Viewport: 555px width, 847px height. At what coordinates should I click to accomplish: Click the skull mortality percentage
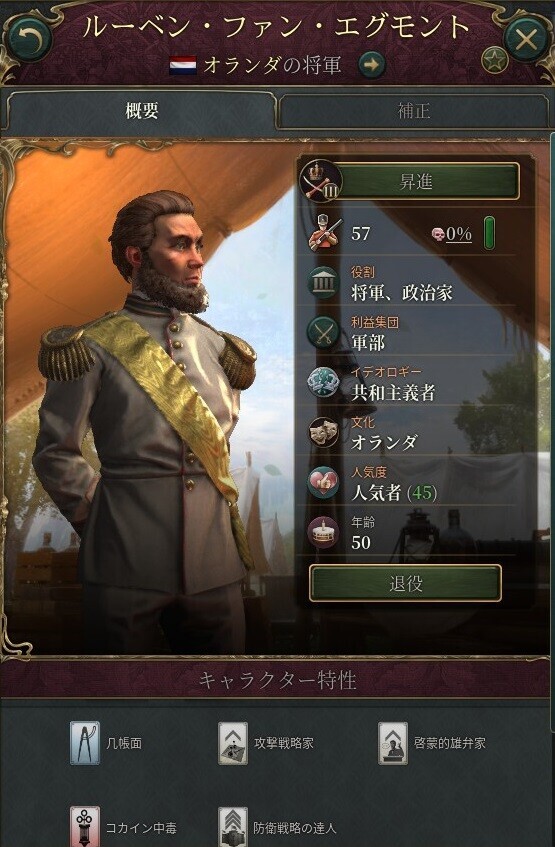pos(452,234)
